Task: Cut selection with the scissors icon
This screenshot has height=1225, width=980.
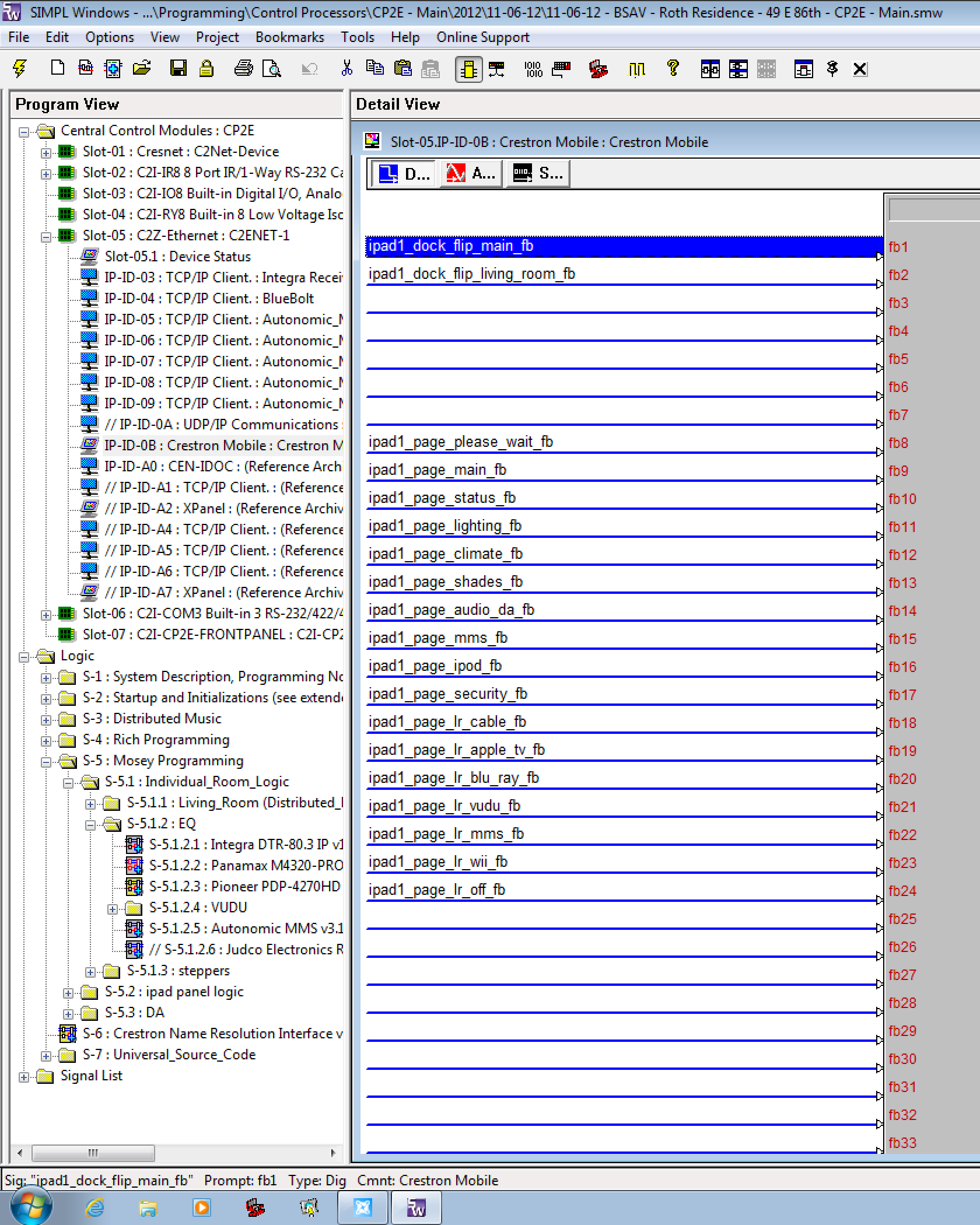Action: click(x=347, y=69)
